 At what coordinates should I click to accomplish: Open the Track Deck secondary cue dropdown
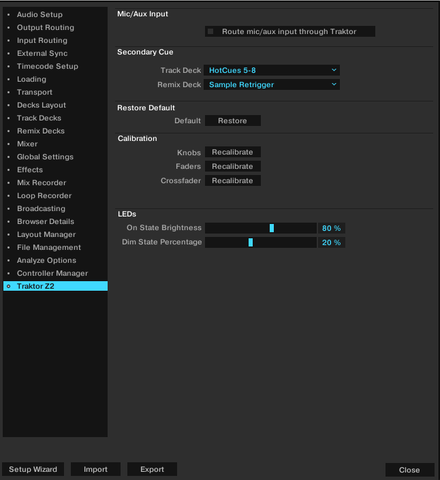[272, 70]
